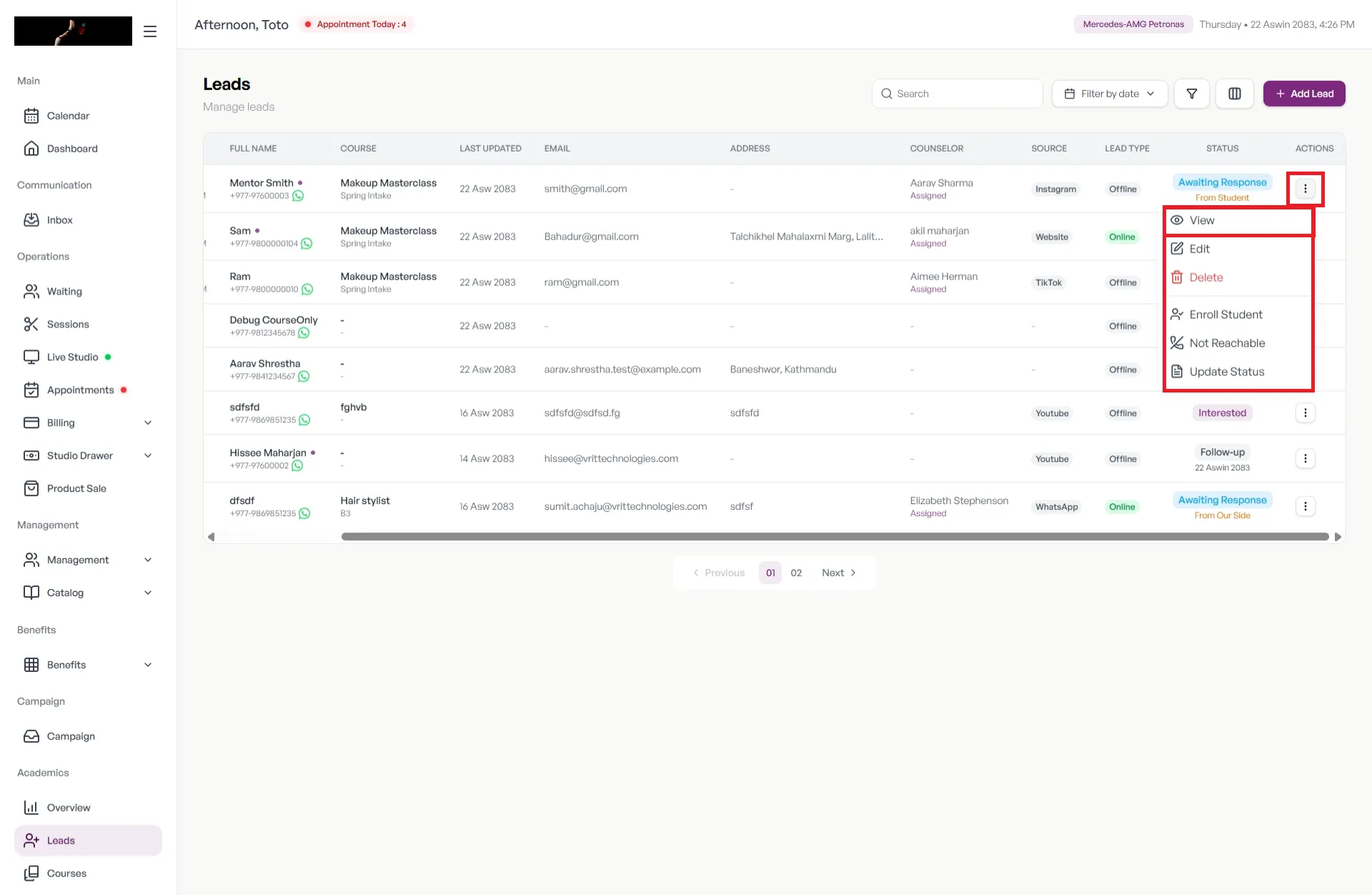Open actions menu for dfsdf row

(1306, 507)
